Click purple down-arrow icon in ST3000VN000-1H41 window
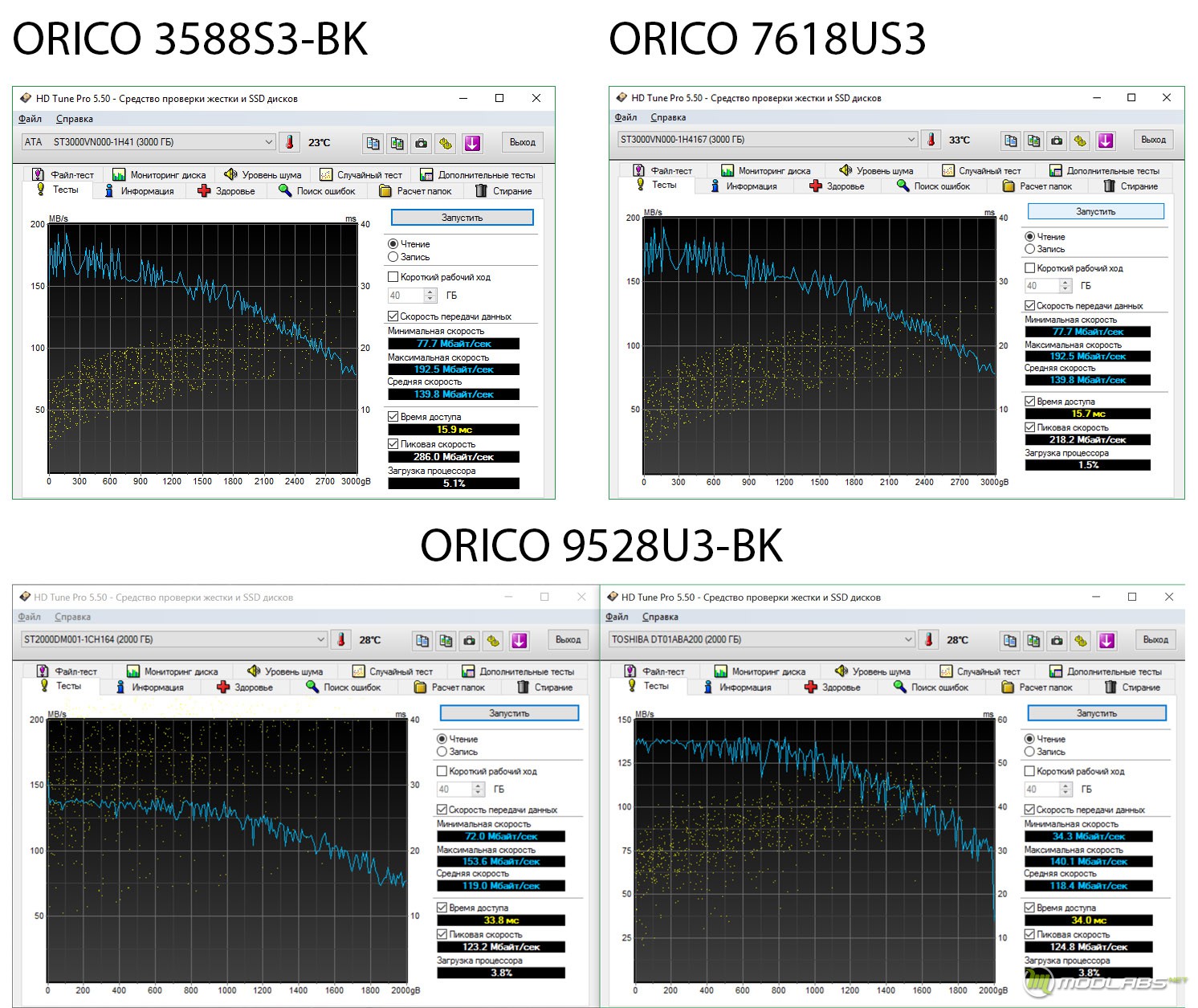The width and height of the screenshot is (1198, 1008). (472, 143)
